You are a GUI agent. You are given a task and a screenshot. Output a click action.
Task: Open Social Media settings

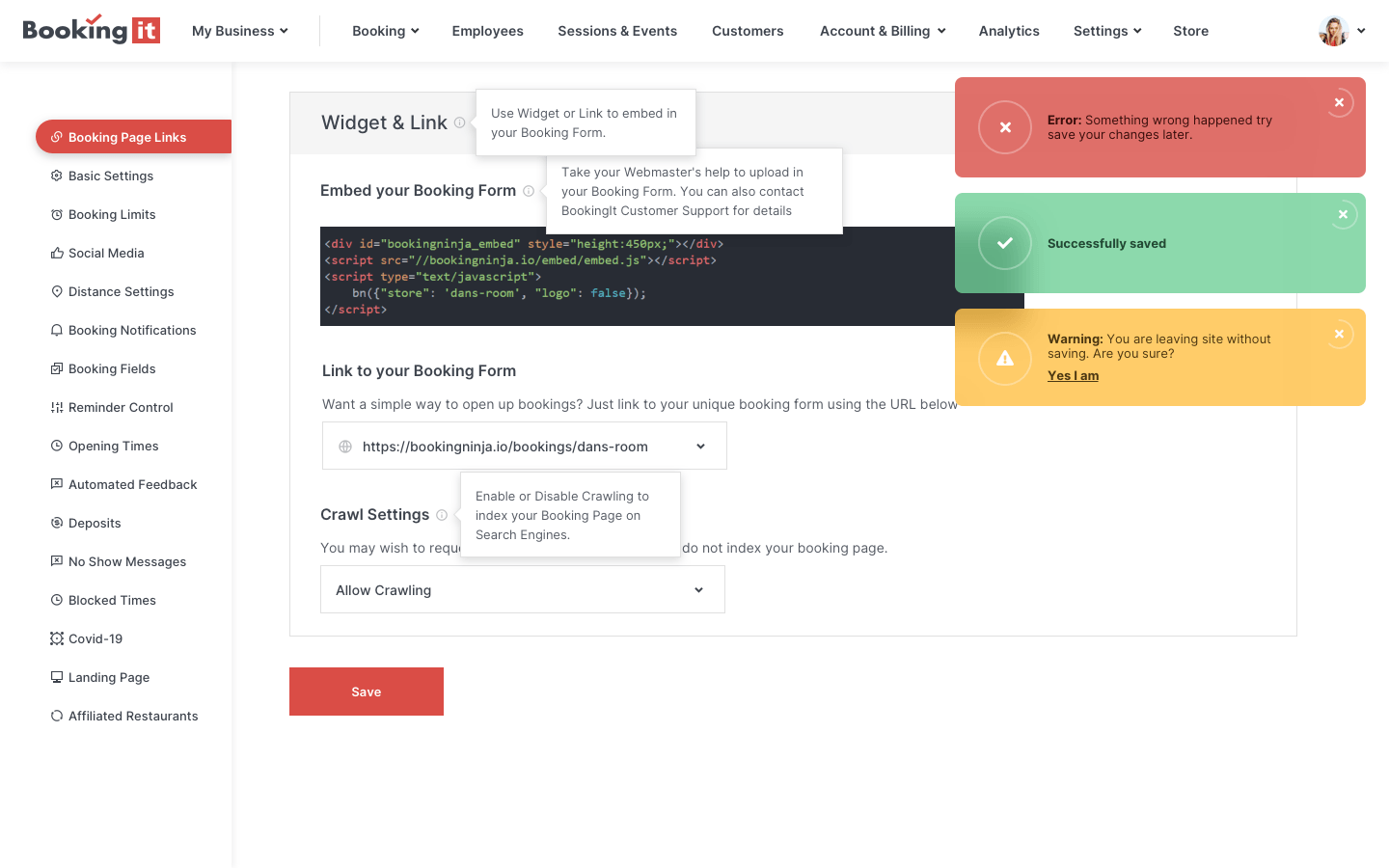pos(106,253)
